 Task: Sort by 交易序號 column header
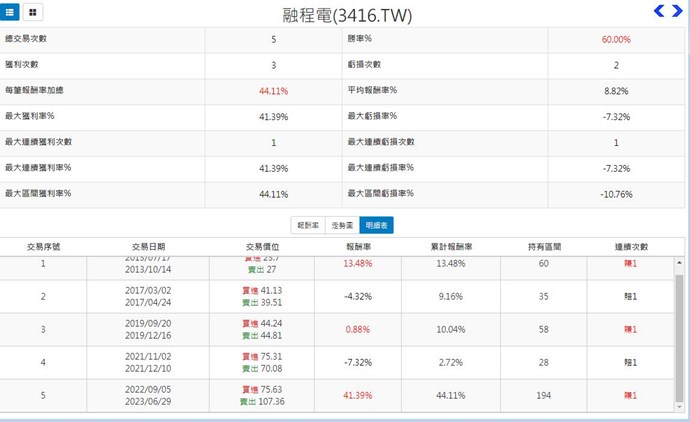(x=43, y=246)
